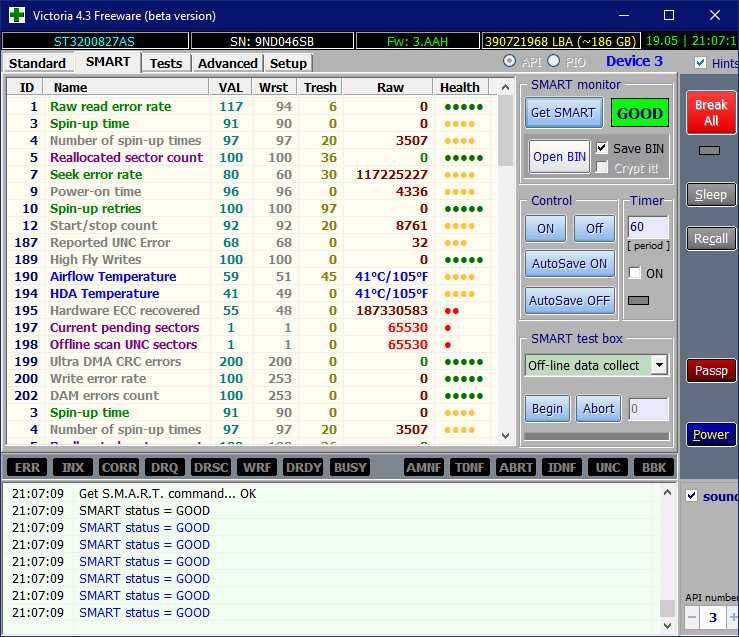Click the DRQ status indicator

(x=165, y=467)
